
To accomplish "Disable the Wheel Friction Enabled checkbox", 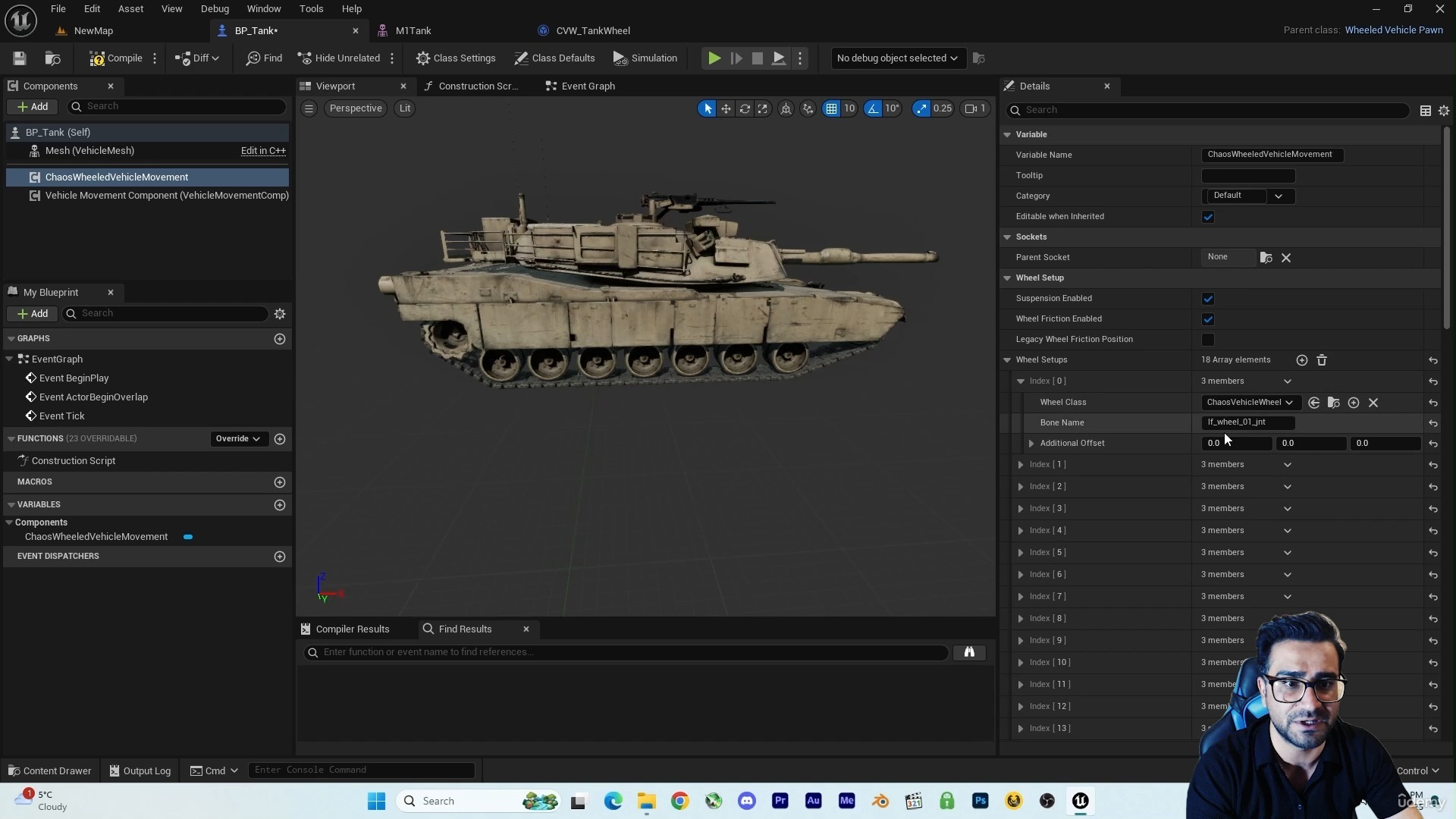I will (1208, 319).
